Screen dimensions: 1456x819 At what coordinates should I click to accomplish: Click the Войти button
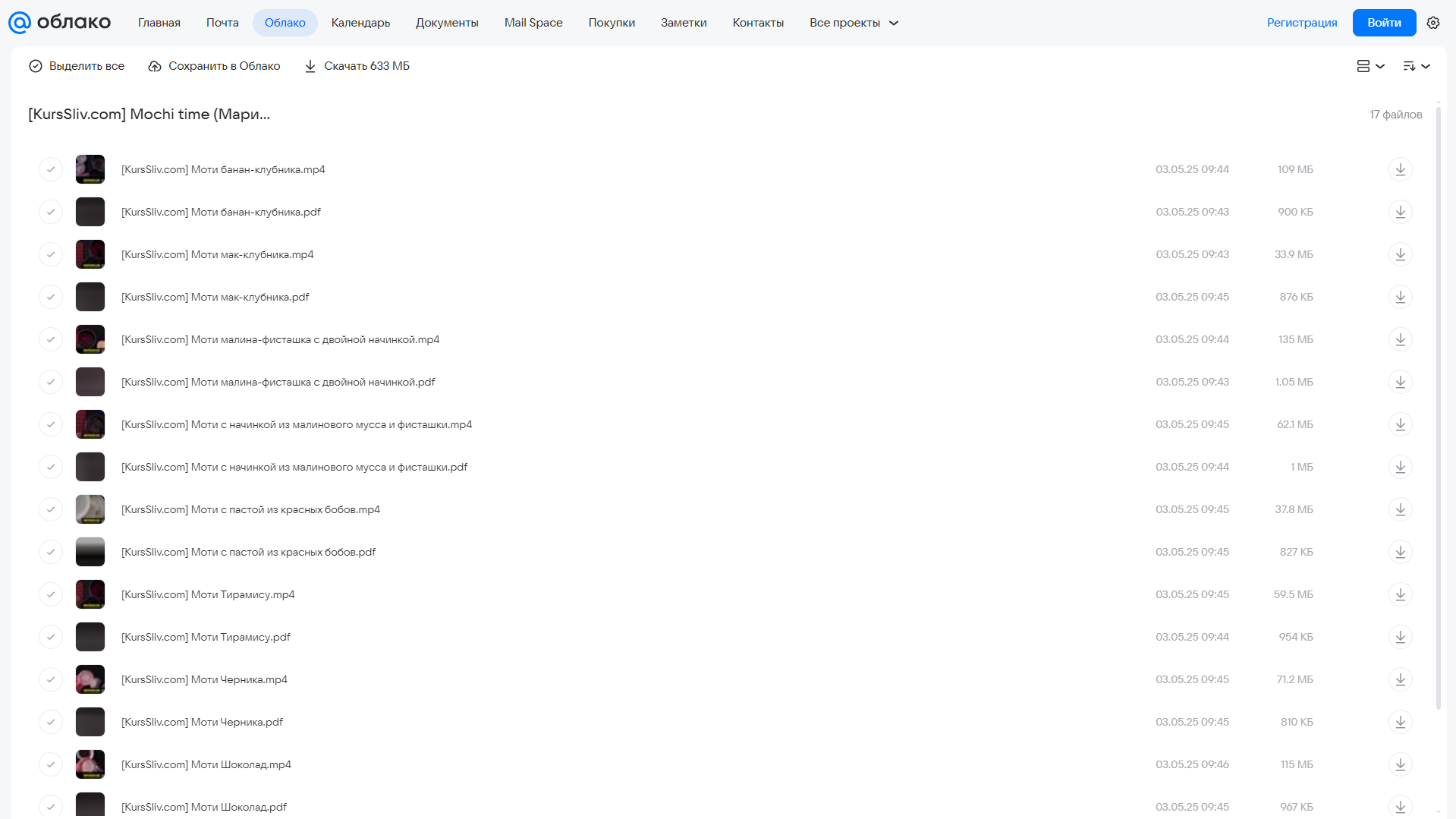(x=1384, y=23)
